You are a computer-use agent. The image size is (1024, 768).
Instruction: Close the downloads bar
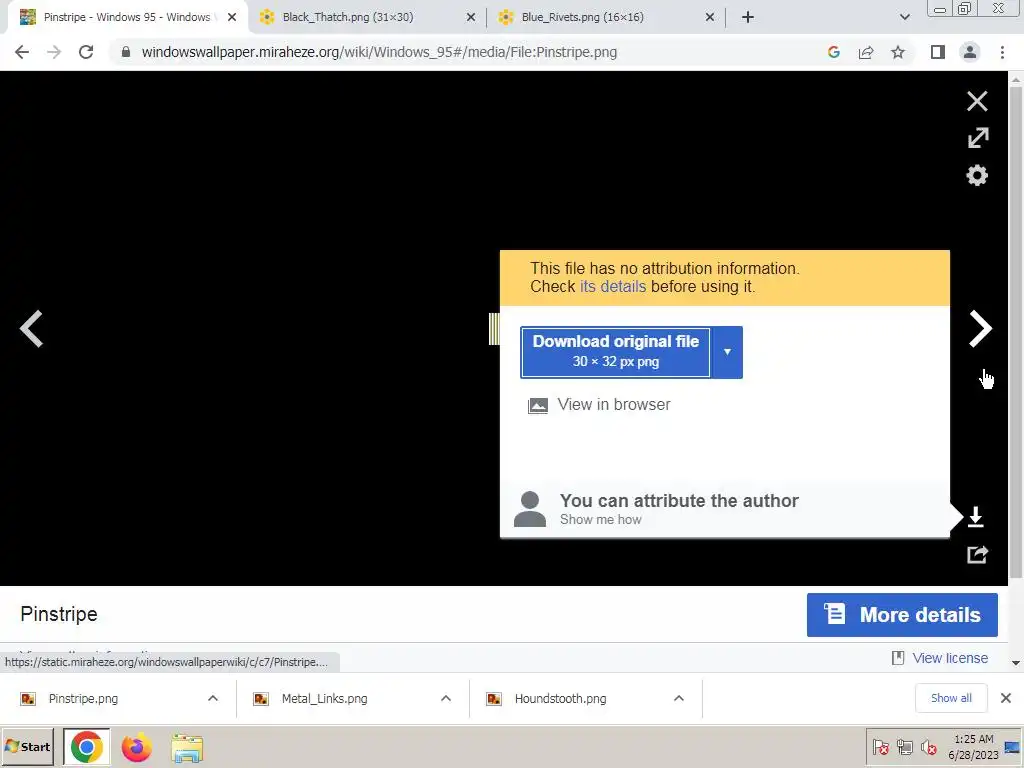coord(1006,698)
